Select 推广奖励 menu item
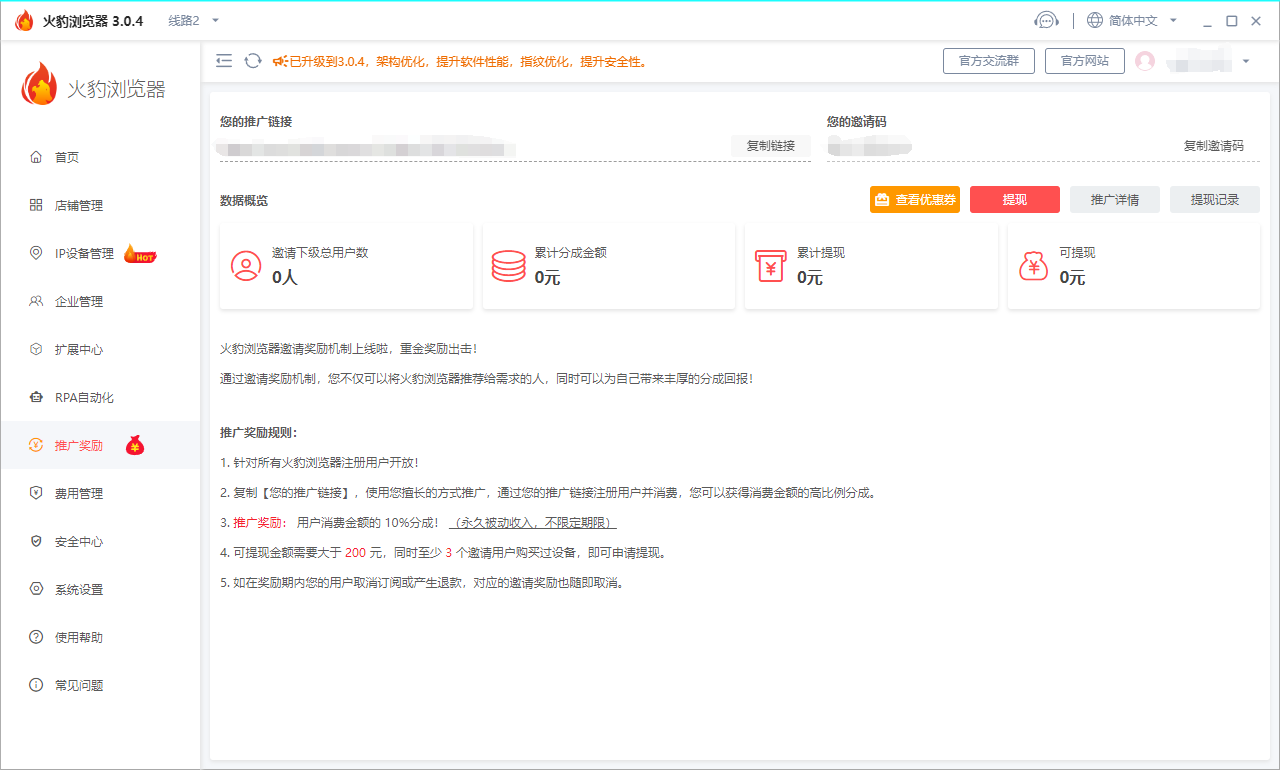 pyautogui.click(x=100, y=445)
